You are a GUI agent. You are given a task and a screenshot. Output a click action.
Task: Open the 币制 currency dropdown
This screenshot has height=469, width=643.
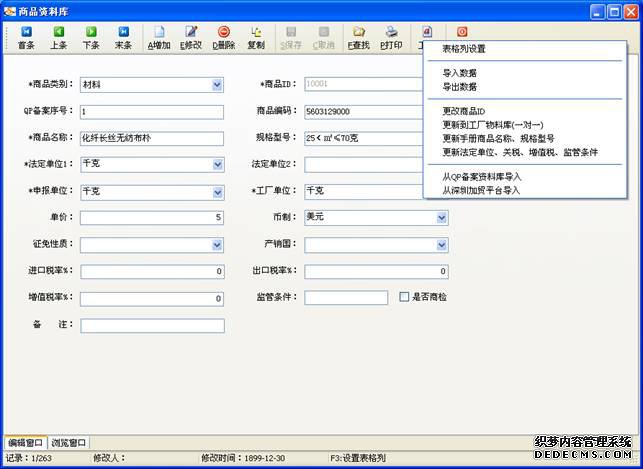[x=441, y=217]
